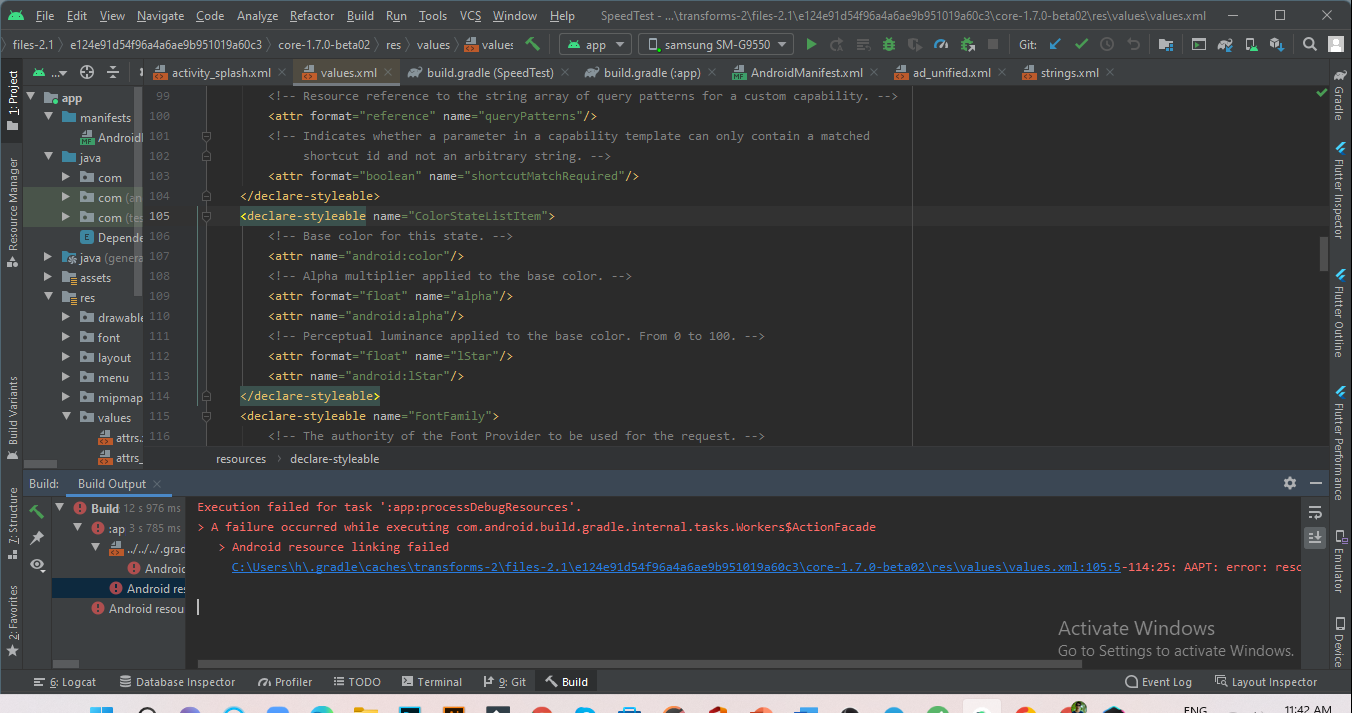
Task: Run the app with green play button
Action: [x=811, y=44]
